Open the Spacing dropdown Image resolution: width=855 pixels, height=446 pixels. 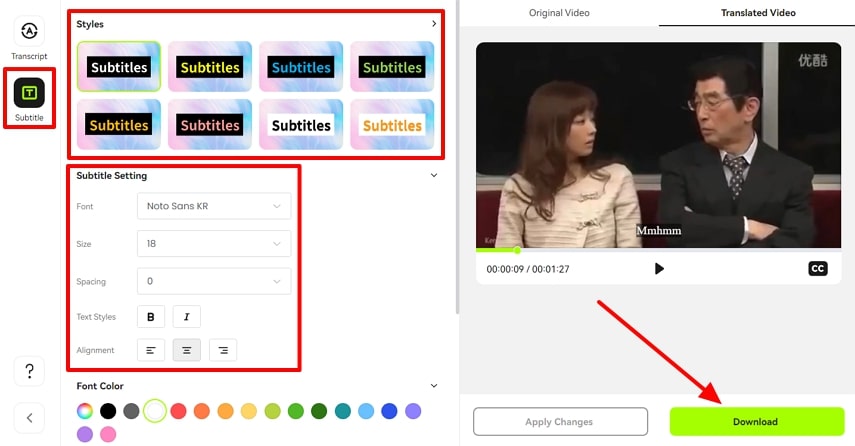[214, 281]
